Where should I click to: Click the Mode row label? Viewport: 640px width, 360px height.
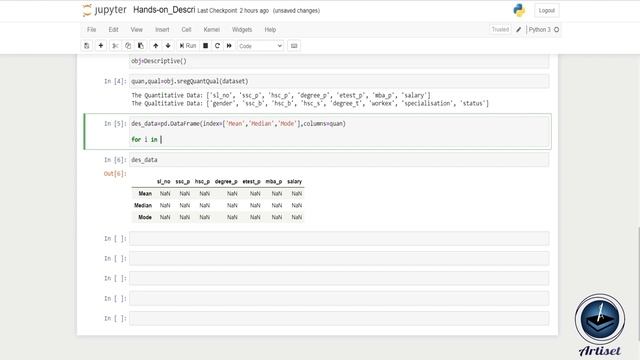pos(145,217)
